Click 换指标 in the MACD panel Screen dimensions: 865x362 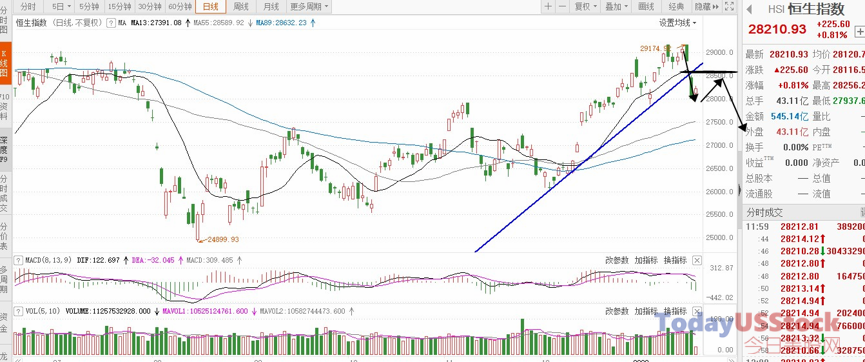pos(675,260)
